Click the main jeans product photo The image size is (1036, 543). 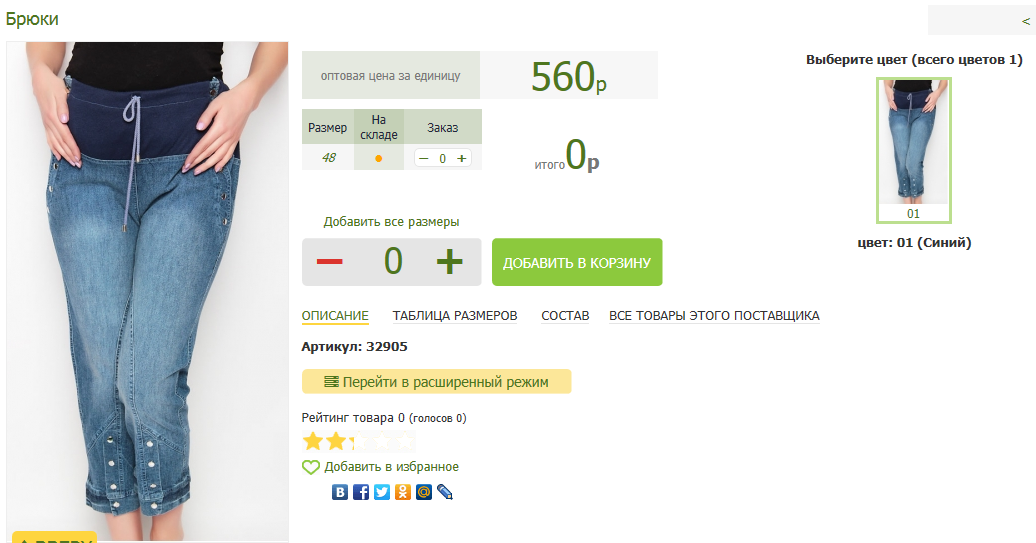pos(147,291)
